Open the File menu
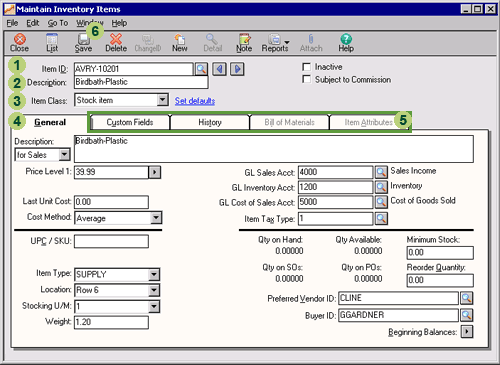This screenshot has height=365, width=500. [12, 23]
